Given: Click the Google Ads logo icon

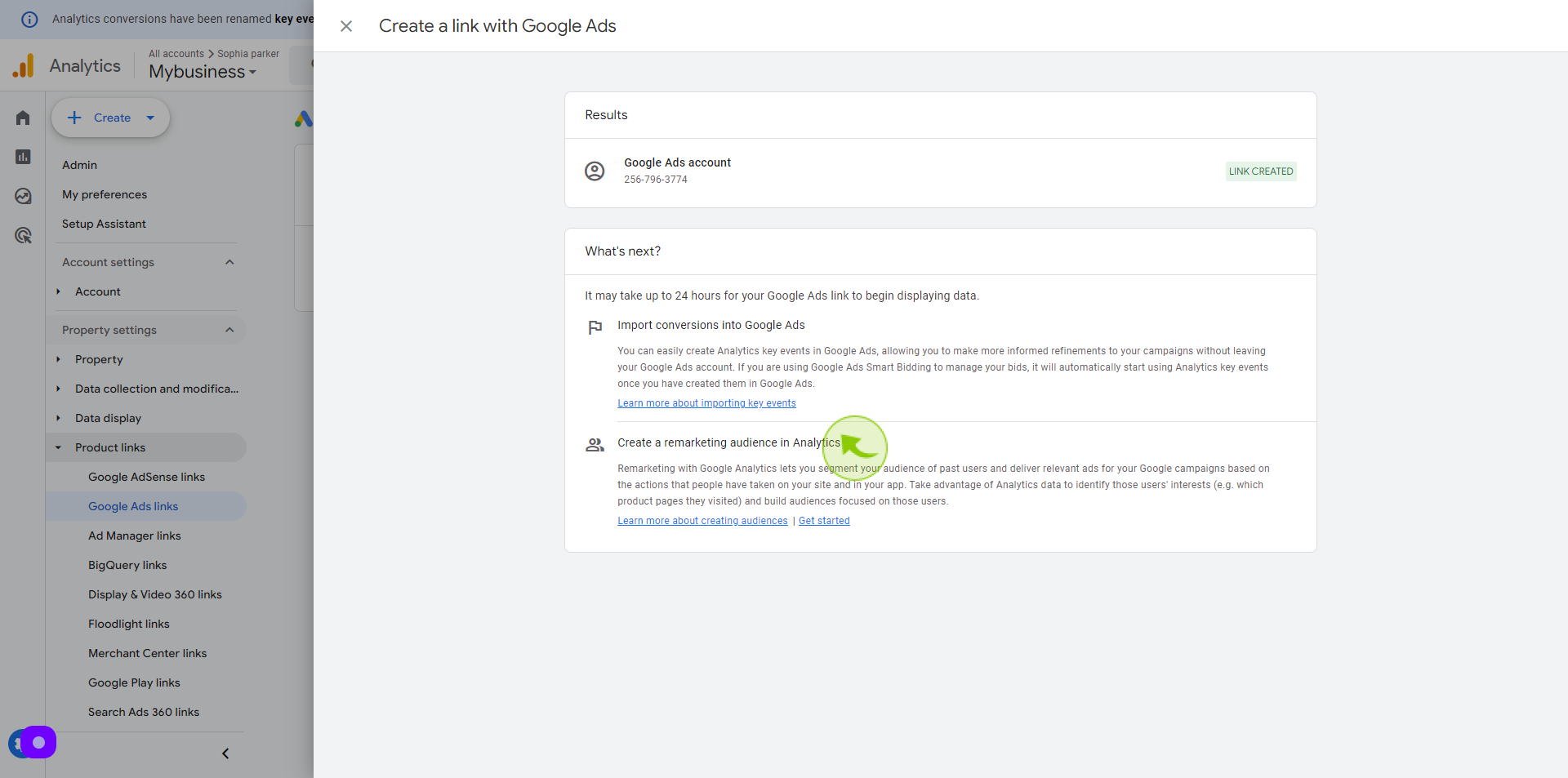Looking at the screenshot, I should pos(303,119).
